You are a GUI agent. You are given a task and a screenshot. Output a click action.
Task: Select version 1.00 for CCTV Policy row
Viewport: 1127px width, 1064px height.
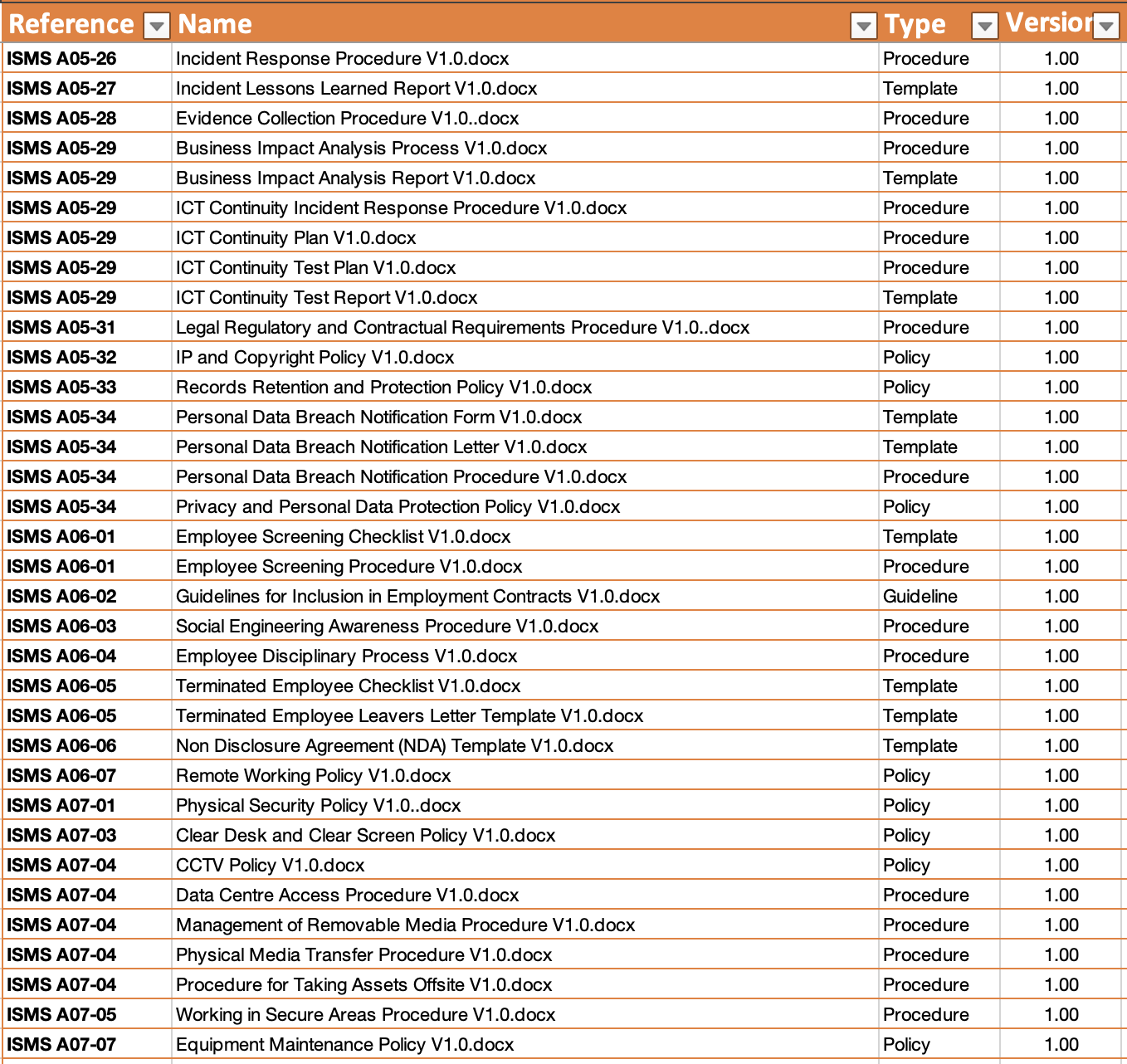(1062, 866)
